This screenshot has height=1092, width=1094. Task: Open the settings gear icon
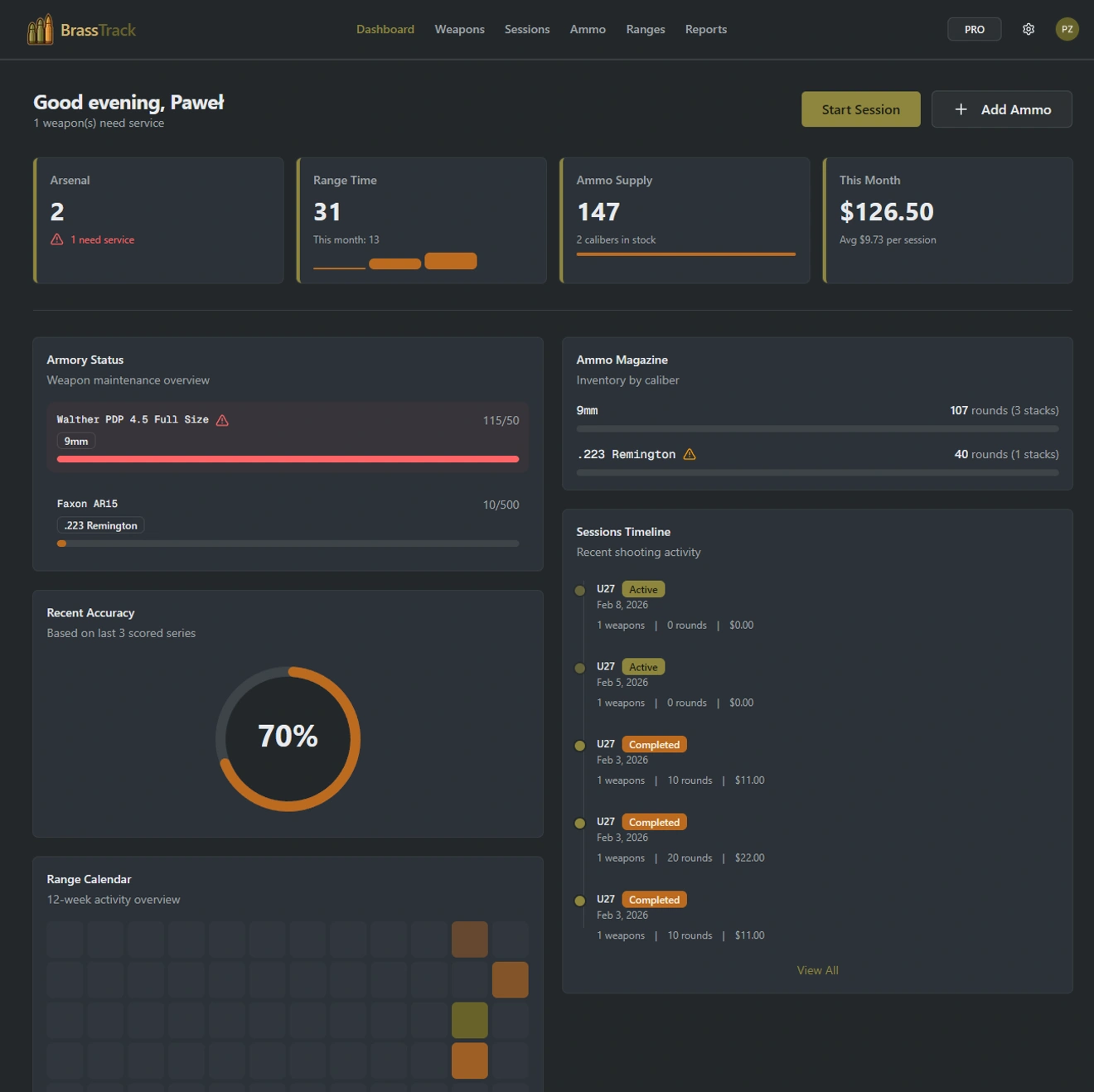coord(1029,28)
